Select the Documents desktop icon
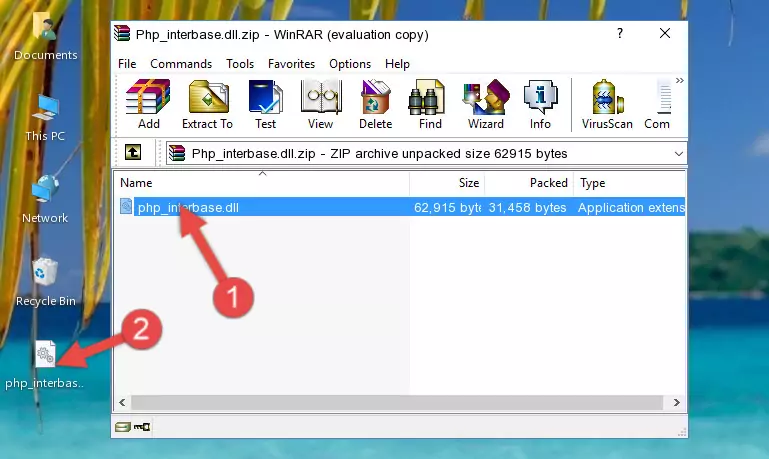The width and height of the screenshot is (769, 459). click(x=46, y=37)
